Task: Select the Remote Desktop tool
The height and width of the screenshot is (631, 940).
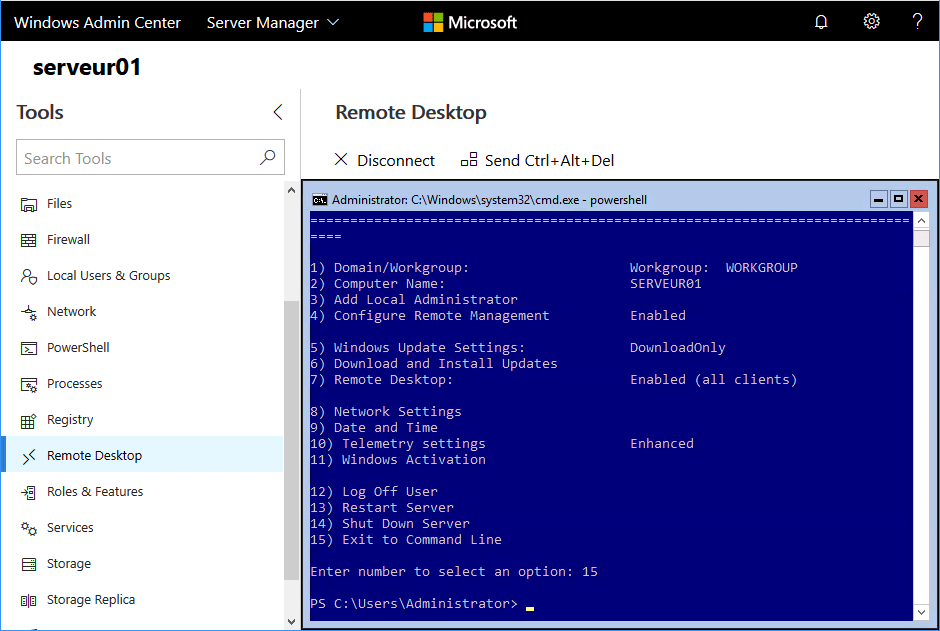Action: click(x=143, y=454)
